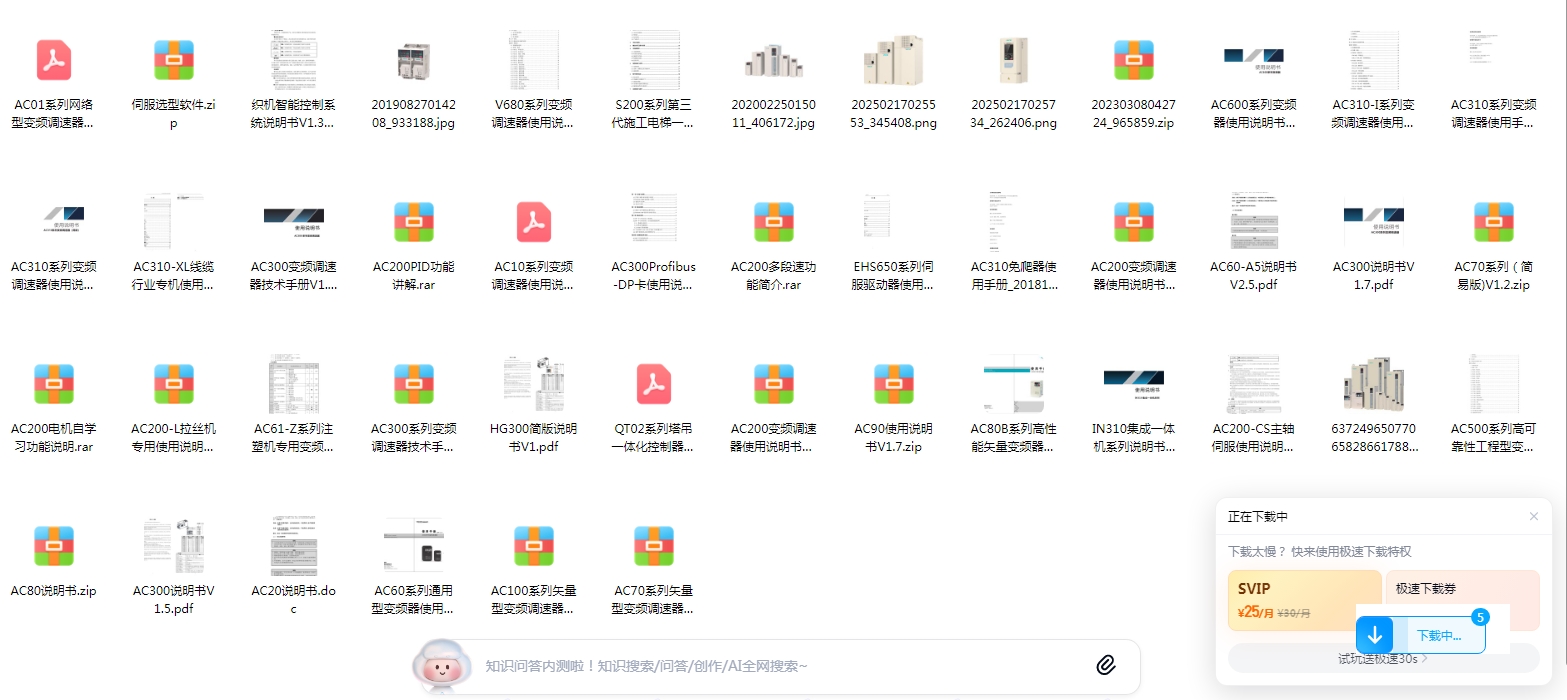Open the 20190827014208_933188.jpg image thumbnail
The height and width of the screenshot is (700, 1567).
pyautogui.click(x=414, y=60)
